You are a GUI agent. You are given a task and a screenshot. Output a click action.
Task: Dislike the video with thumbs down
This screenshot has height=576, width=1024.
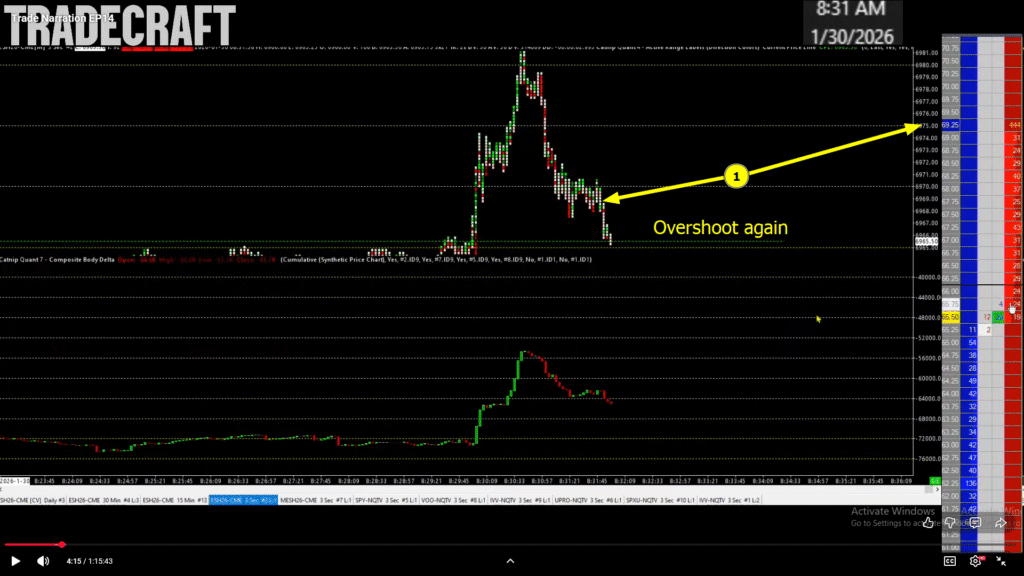pos(951,522)
